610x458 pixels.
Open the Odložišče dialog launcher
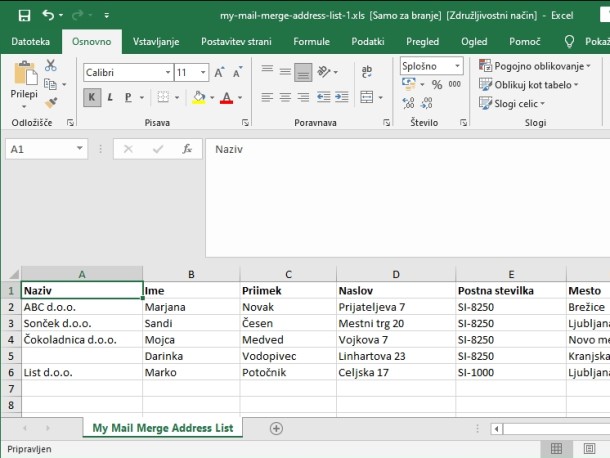point(70,123)
